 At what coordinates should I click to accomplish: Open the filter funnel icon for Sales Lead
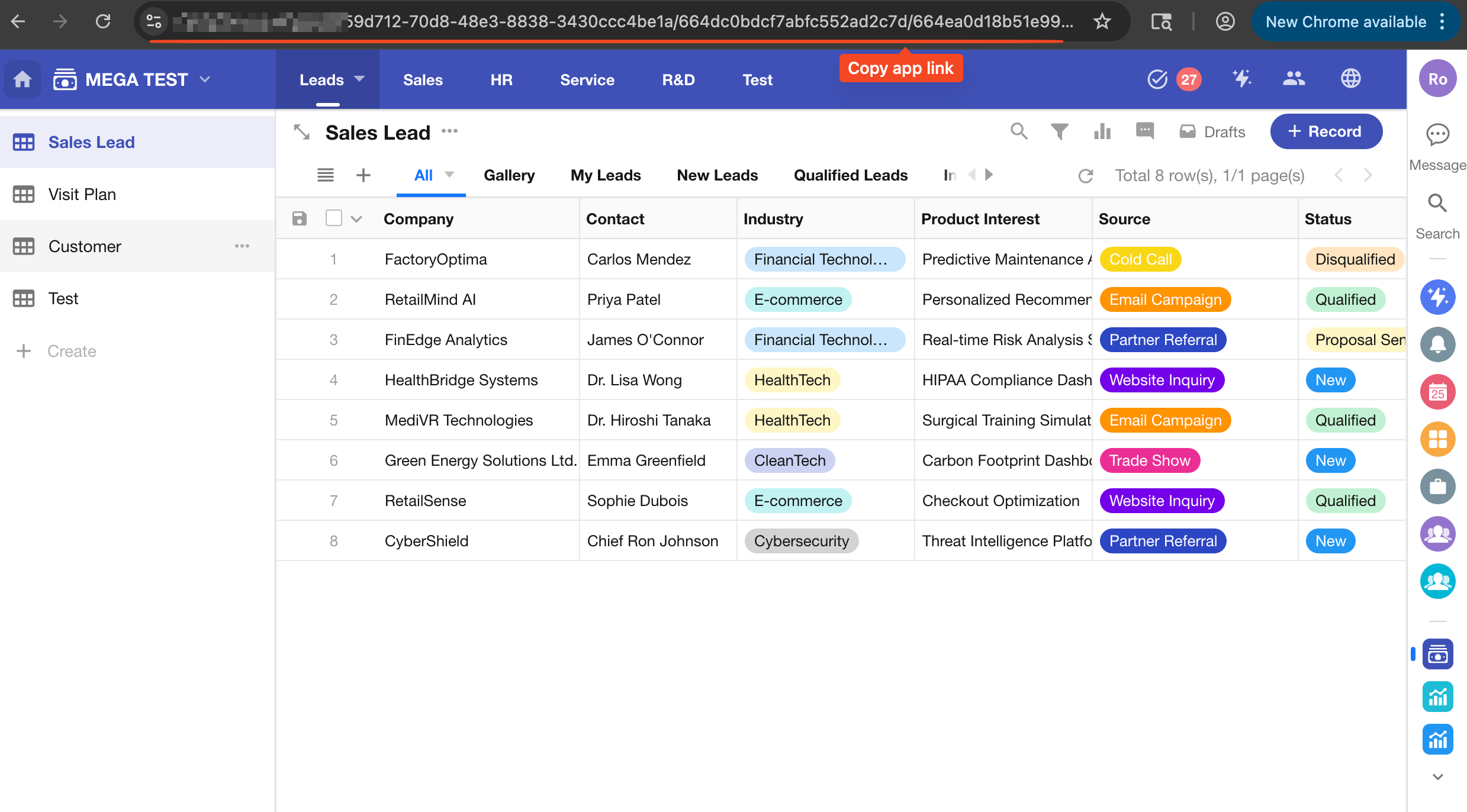pyautogui.click(x=1059, y=131)
